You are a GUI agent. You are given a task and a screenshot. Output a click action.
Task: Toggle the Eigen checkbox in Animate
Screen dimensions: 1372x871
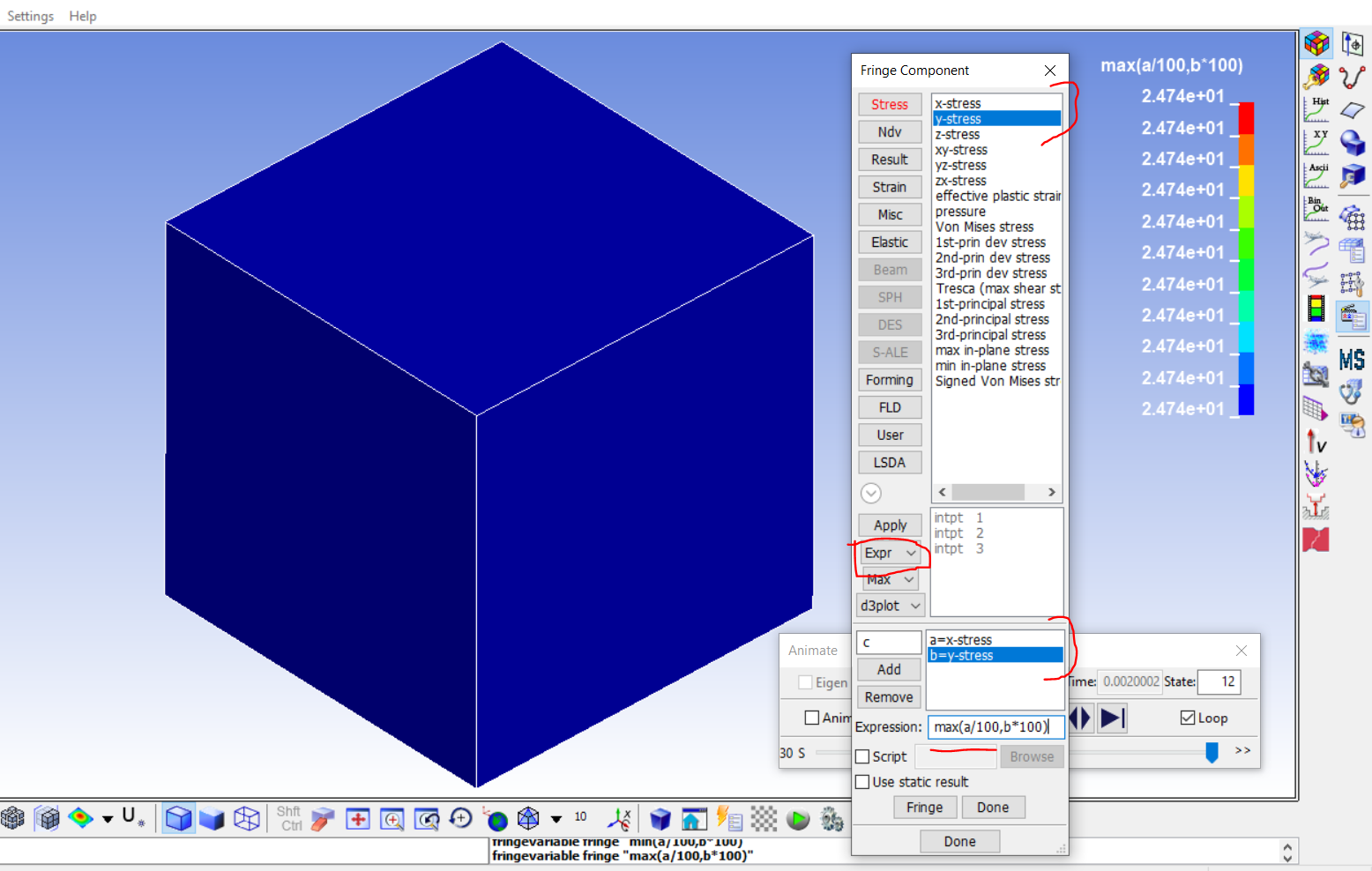(805, 682)
